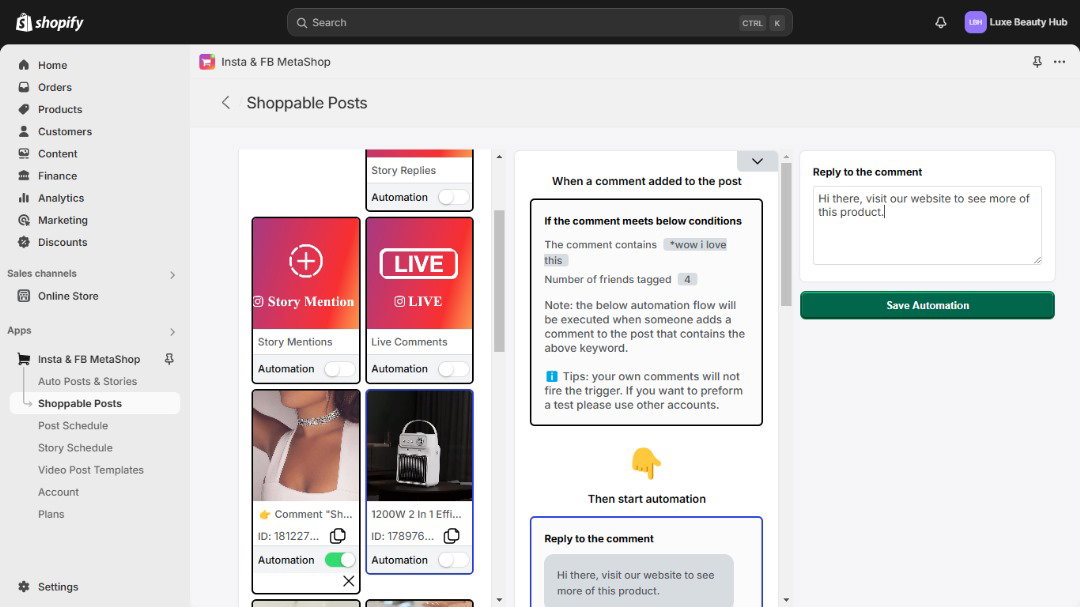
Task: Click the friends tagged value '4'
Action: tap(687, 279)
